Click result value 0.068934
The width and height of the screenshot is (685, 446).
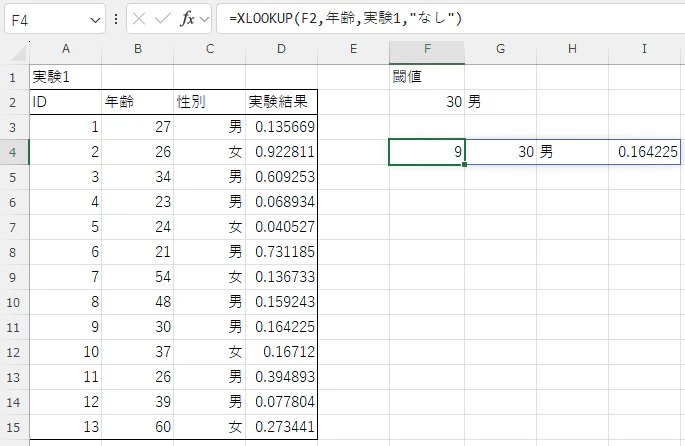pyautogui.click(x=281, y=202)
